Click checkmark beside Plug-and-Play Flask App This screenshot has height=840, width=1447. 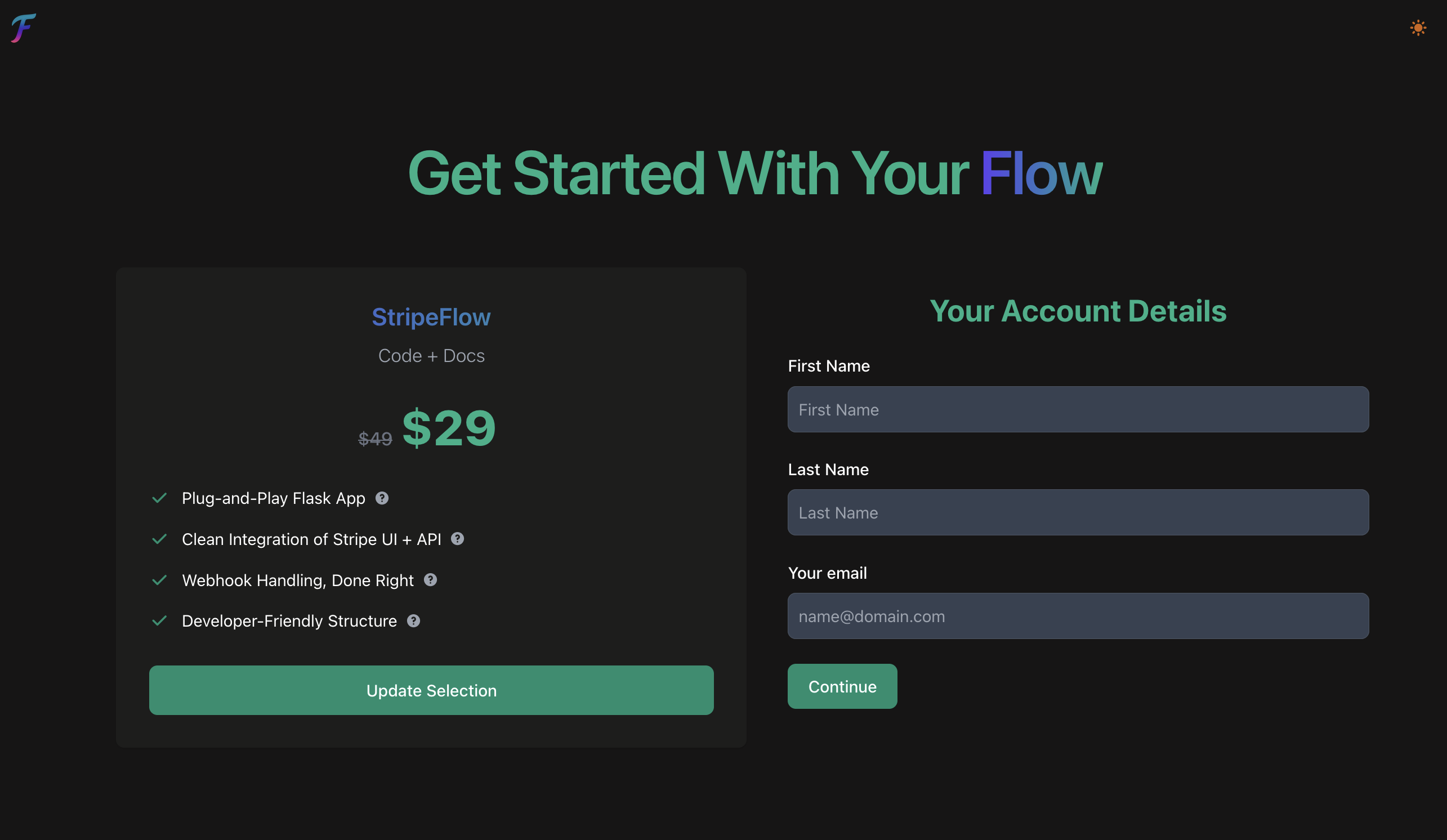(159, 498)
